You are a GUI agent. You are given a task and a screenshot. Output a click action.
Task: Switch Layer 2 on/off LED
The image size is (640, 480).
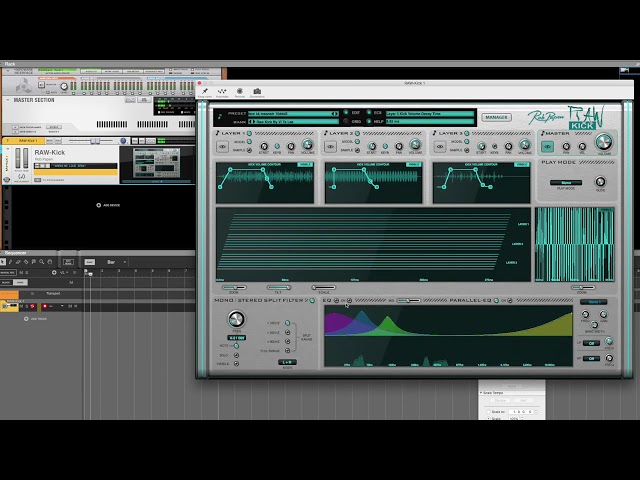pos(358,133)
